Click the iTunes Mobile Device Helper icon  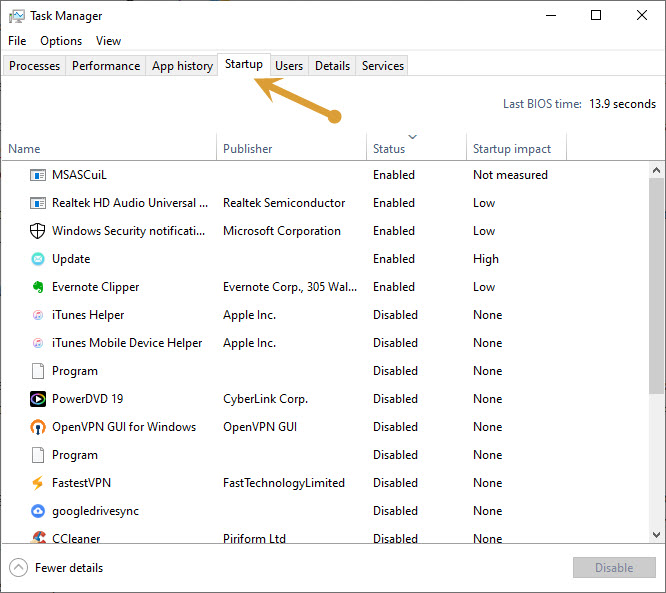38,343
